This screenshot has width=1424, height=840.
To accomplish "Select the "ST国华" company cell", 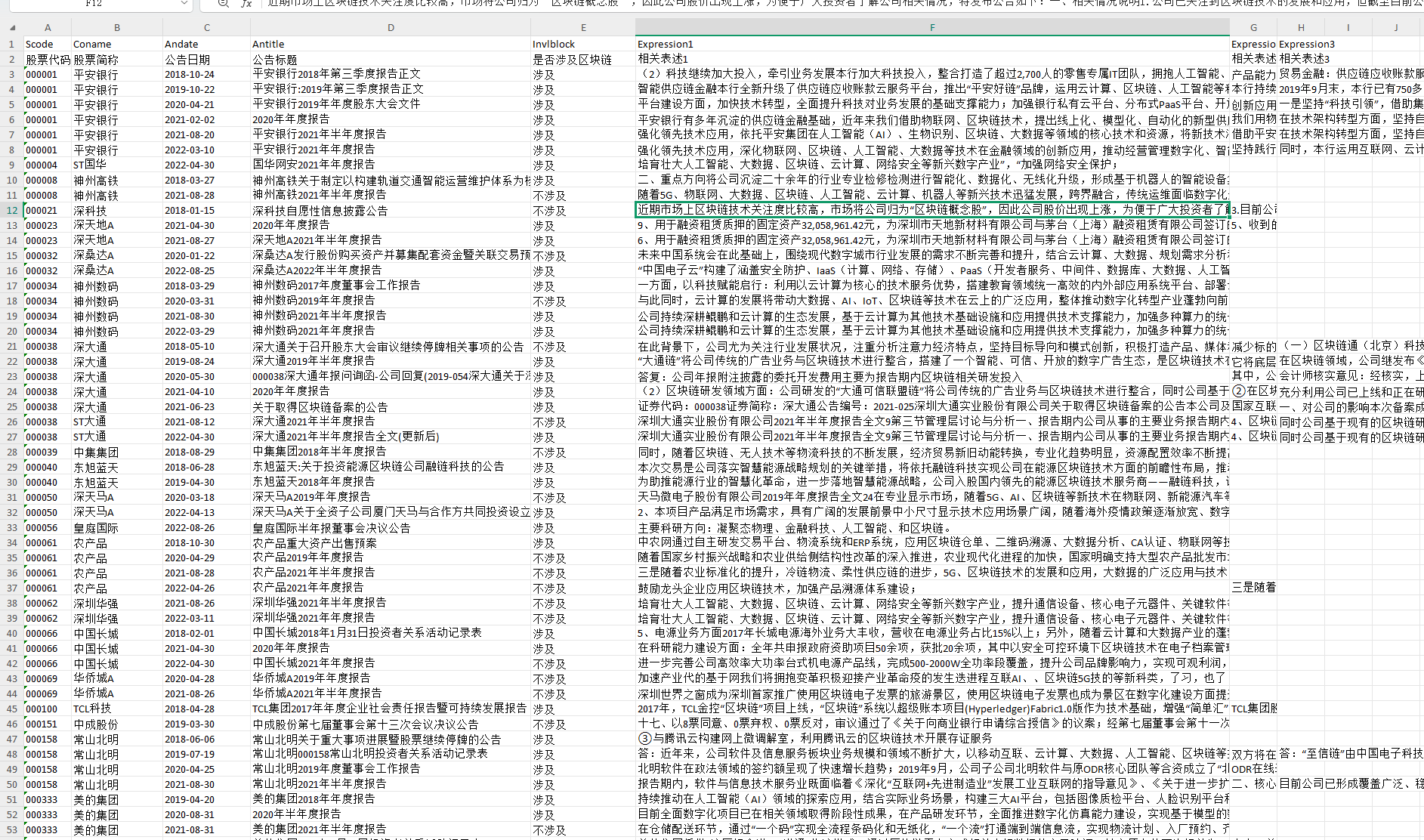I will [x=117, y=165].
